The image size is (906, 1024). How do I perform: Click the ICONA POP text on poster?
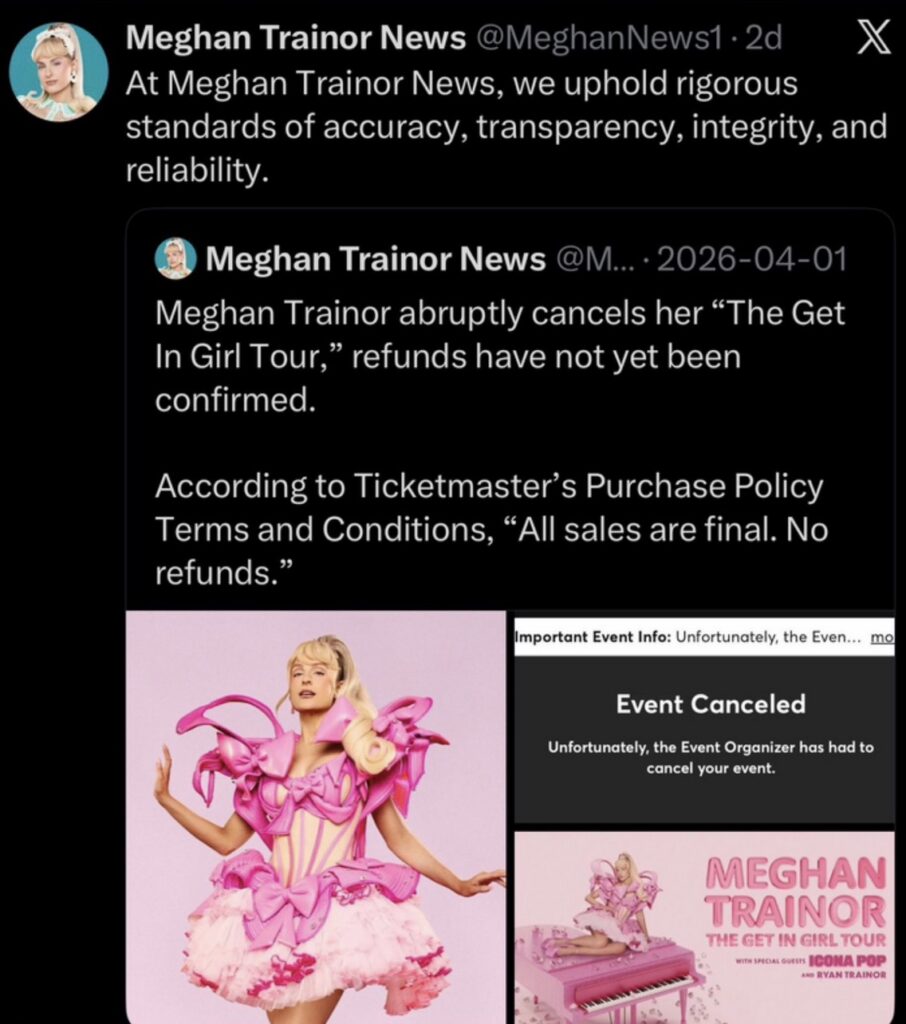click(x=847, y=961)
